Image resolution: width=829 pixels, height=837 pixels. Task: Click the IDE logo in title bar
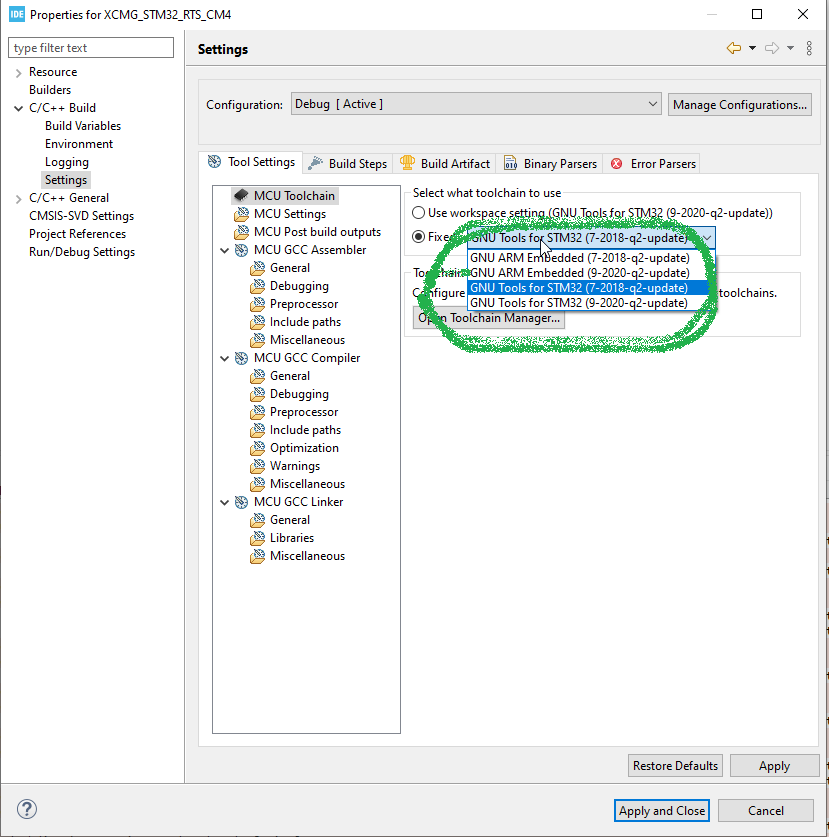(17, 14)
